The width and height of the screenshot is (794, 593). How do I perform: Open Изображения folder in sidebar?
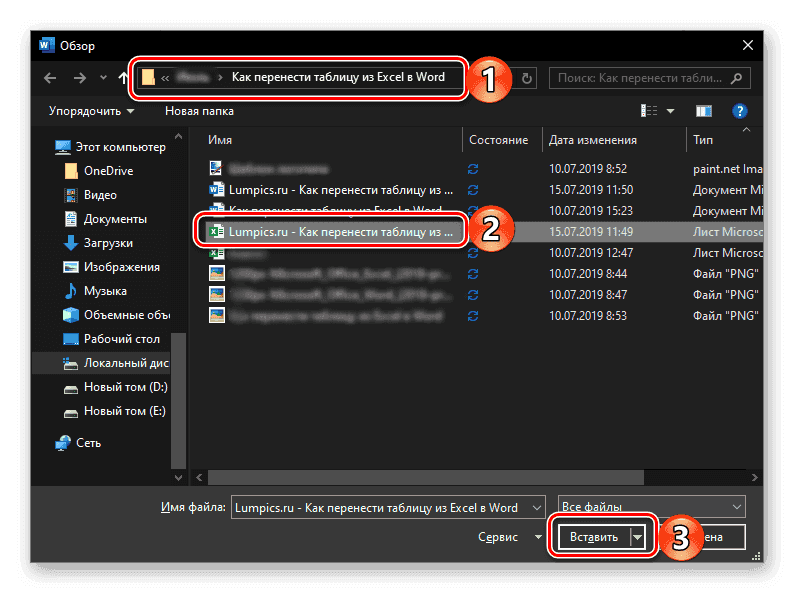click(x=111, y=267)
